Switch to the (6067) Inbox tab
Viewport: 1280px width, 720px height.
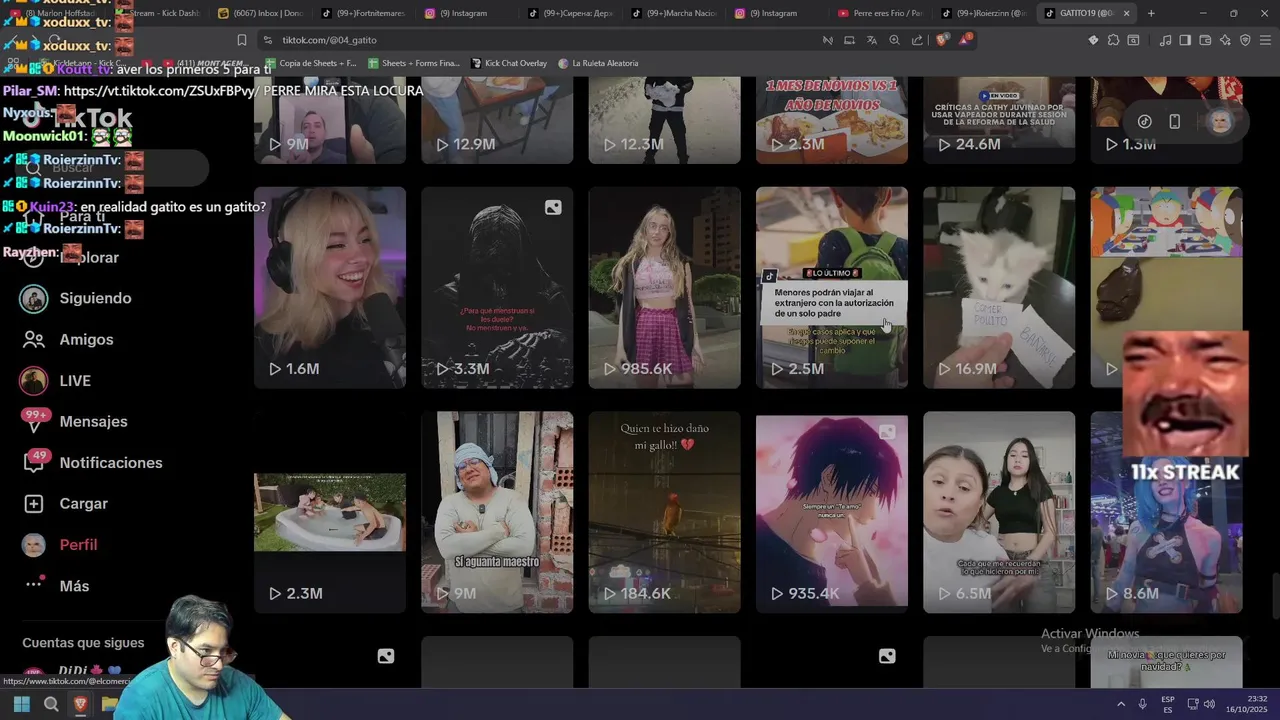pos(259,13)
